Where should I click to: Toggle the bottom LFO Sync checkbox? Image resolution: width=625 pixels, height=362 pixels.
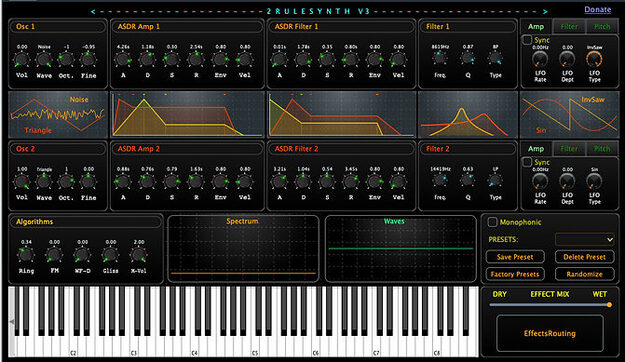click(x=527, y=162)
